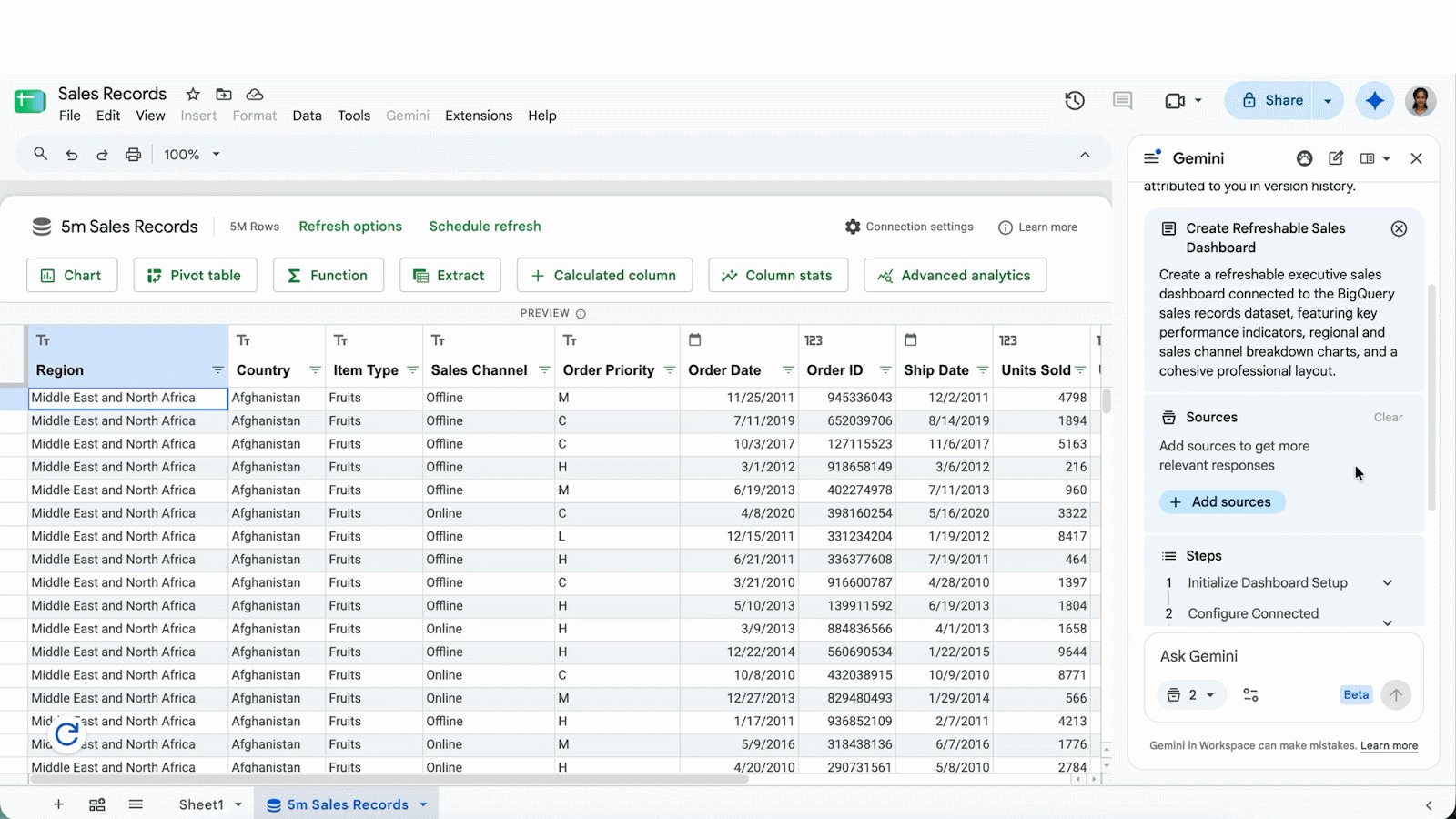Star the Sales Records document
The height and width of the screenshot is (819, 1456).
click(x=193, y=94)
